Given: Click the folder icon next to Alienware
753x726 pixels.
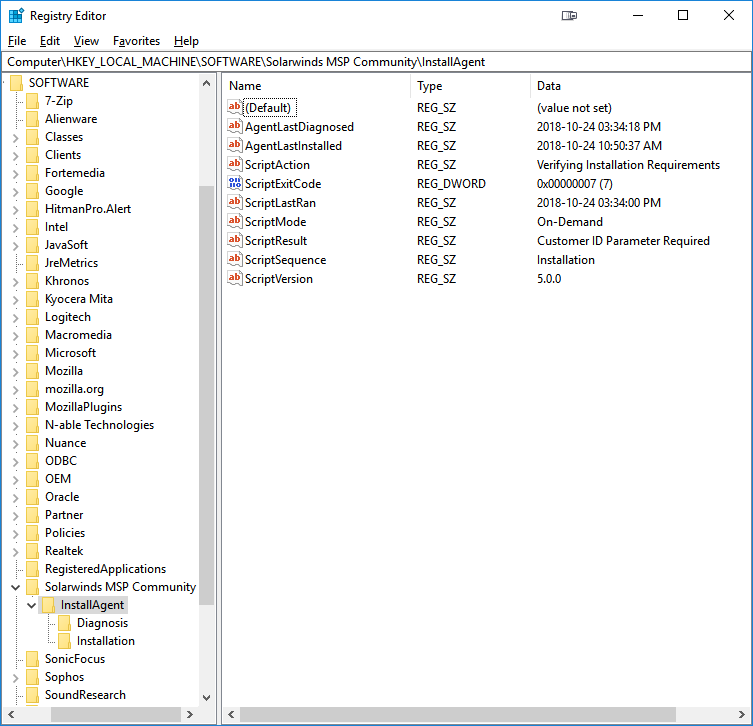Looking at the screenshot, I should coord(32,119).
